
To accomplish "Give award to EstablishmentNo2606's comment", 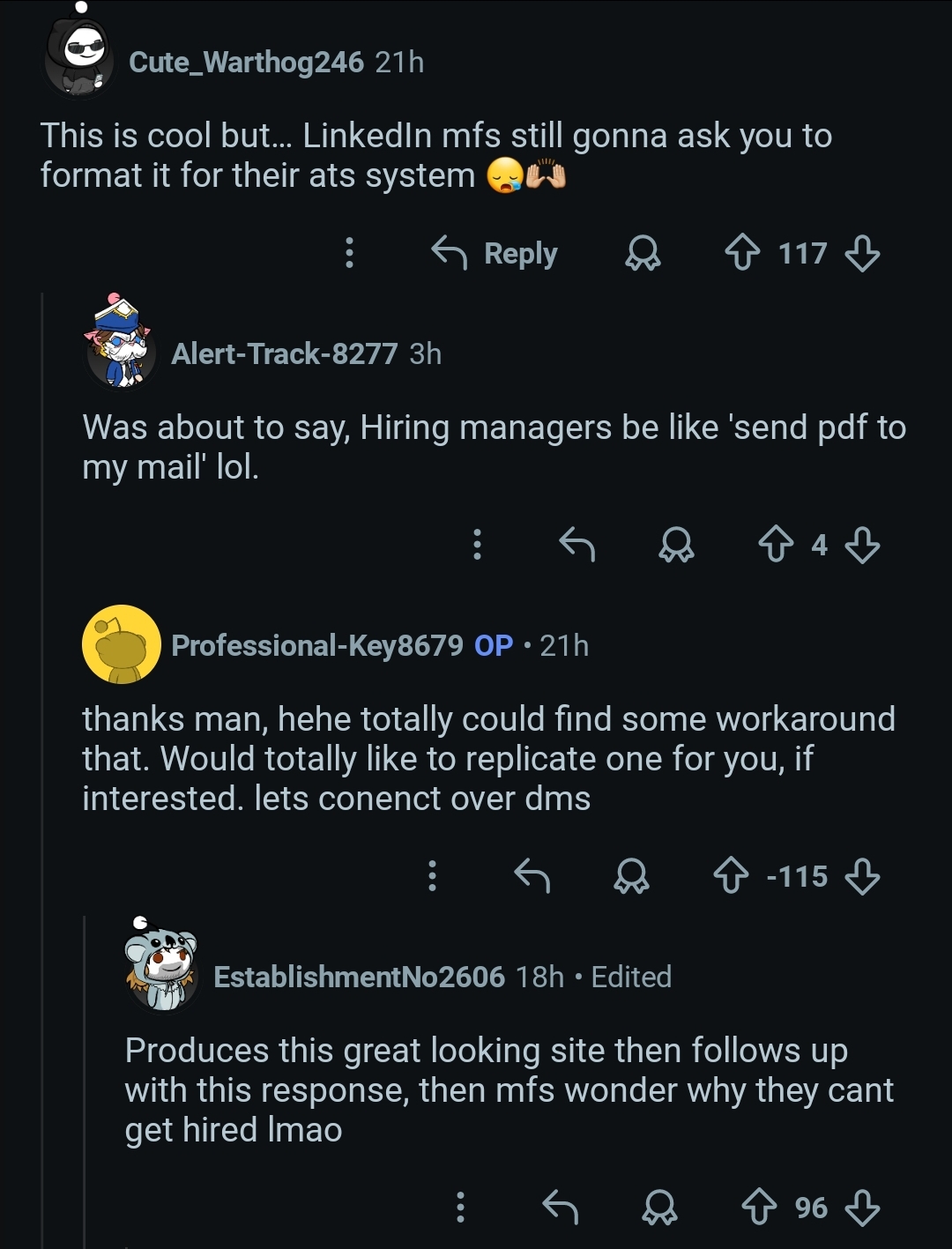I will click(x=659, y=1207).
